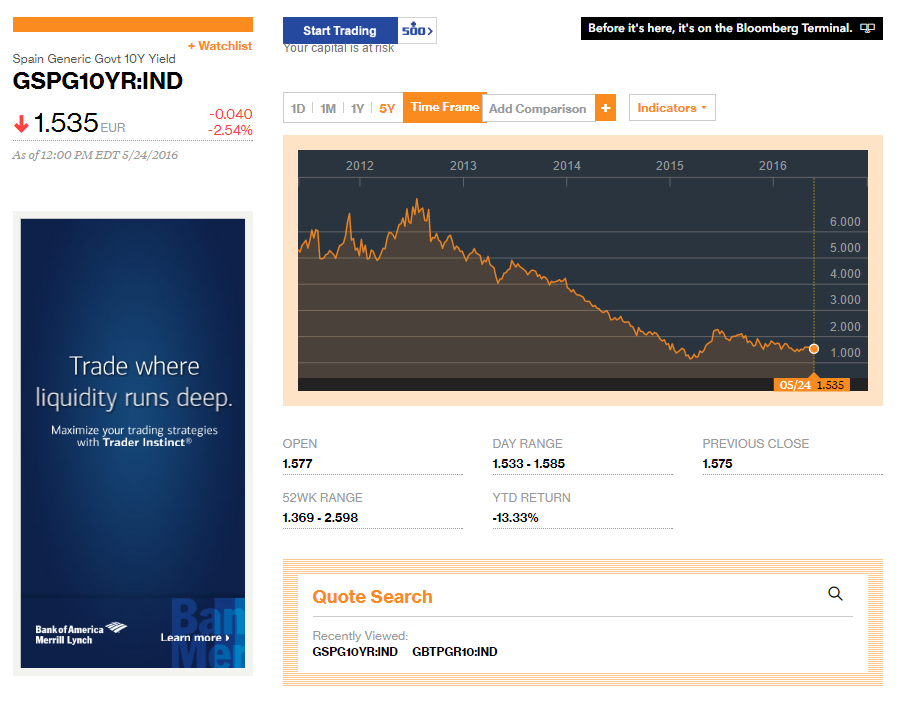Image resolution: width=900 pixels, height=706 pixels.
Task: Expand the Indicators dropdown
Action: (672, 108)
